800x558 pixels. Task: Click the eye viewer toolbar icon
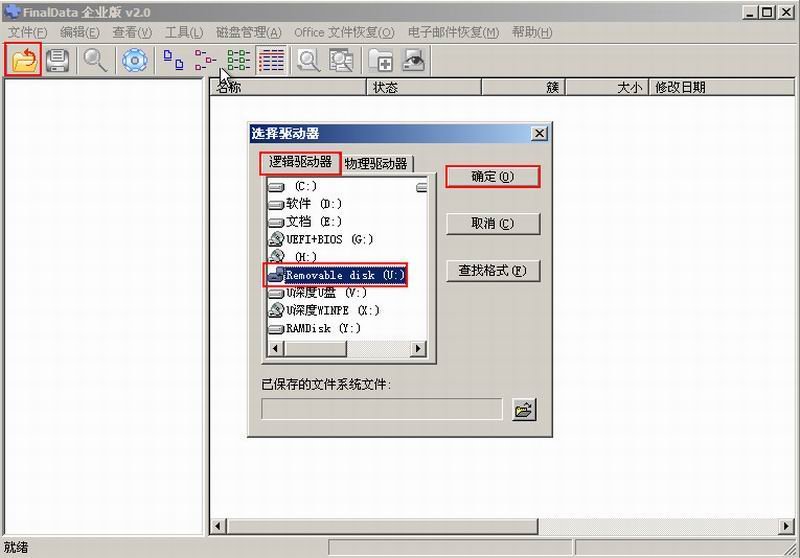[x=413, y=60]
